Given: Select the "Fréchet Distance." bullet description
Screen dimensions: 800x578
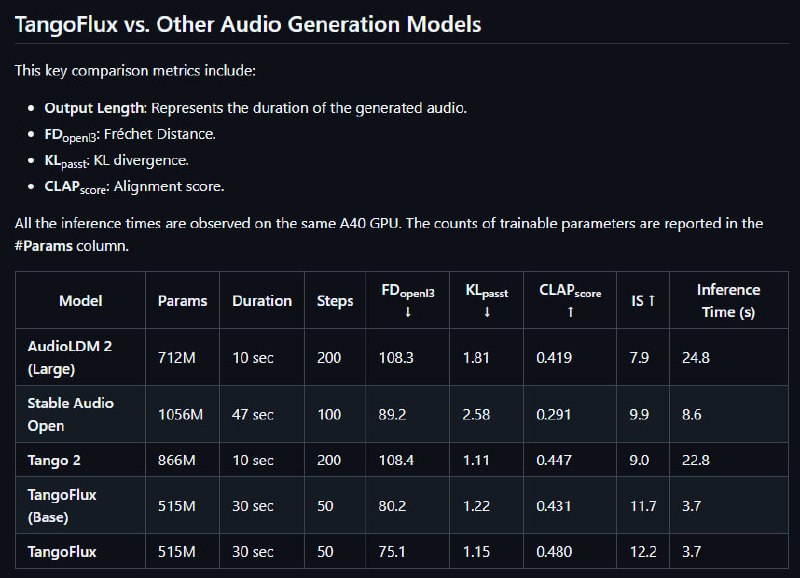Looking at the screenshot, I should pos(160,134).
